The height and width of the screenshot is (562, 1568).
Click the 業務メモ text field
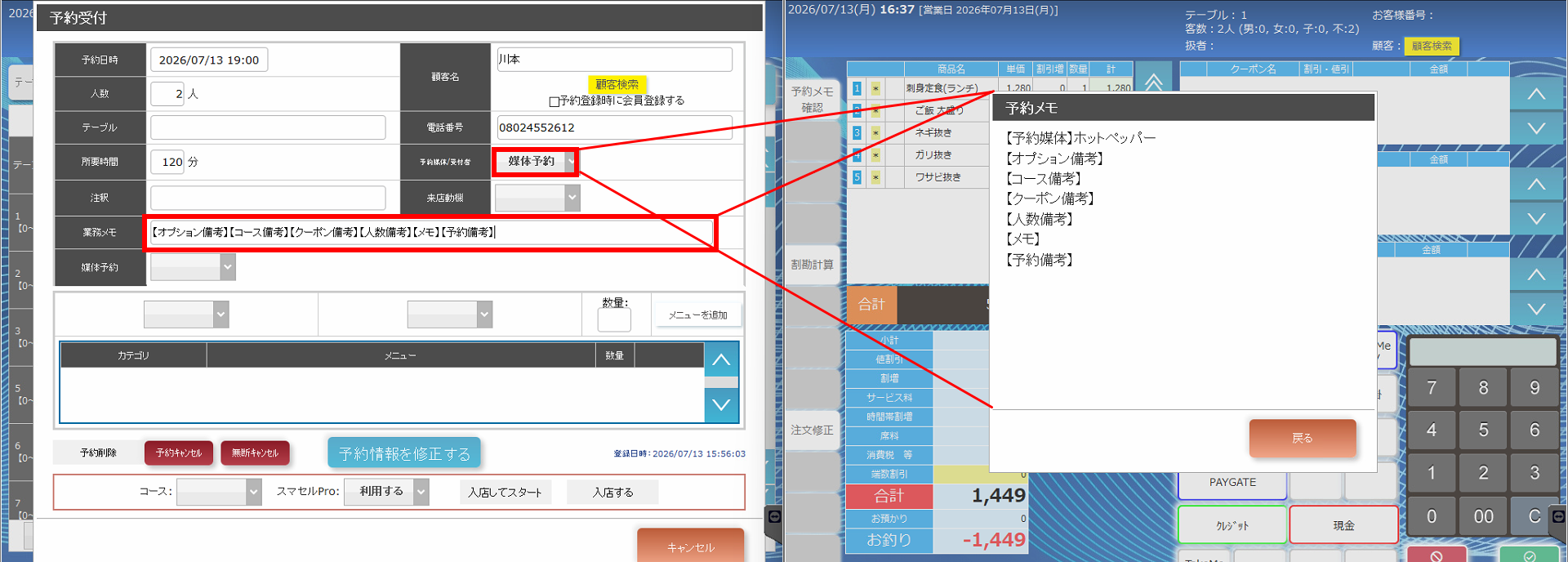click(431, 232)
